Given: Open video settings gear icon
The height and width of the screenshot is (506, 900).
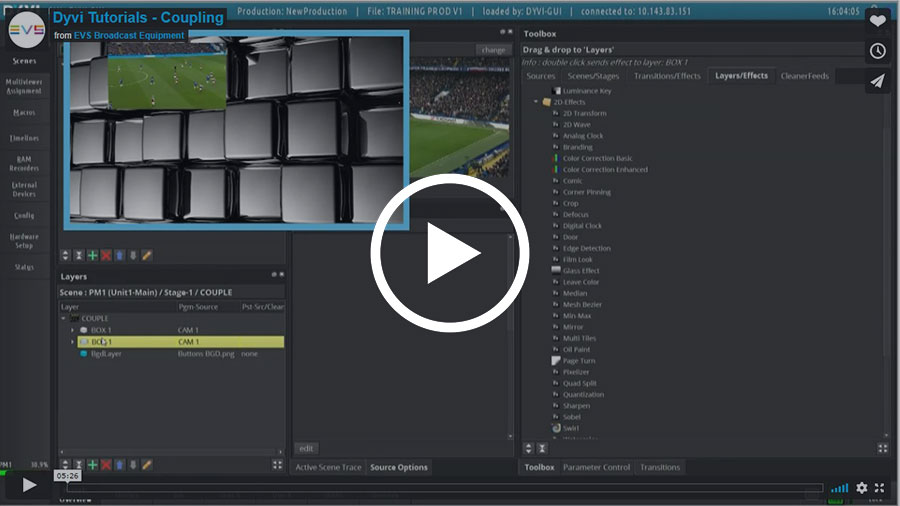Looking at the screenshot, I should 861,488.
